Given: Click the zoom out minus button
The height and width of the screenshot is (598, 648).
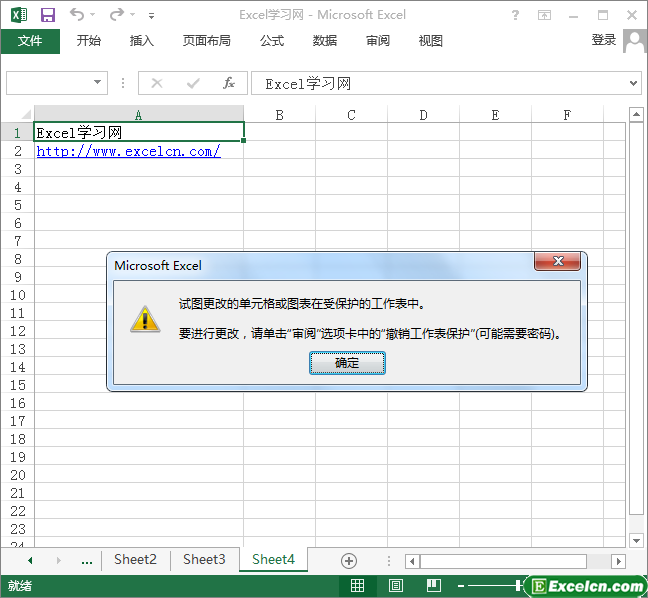Looking at the screenshot, I should (x=460, y=585).
